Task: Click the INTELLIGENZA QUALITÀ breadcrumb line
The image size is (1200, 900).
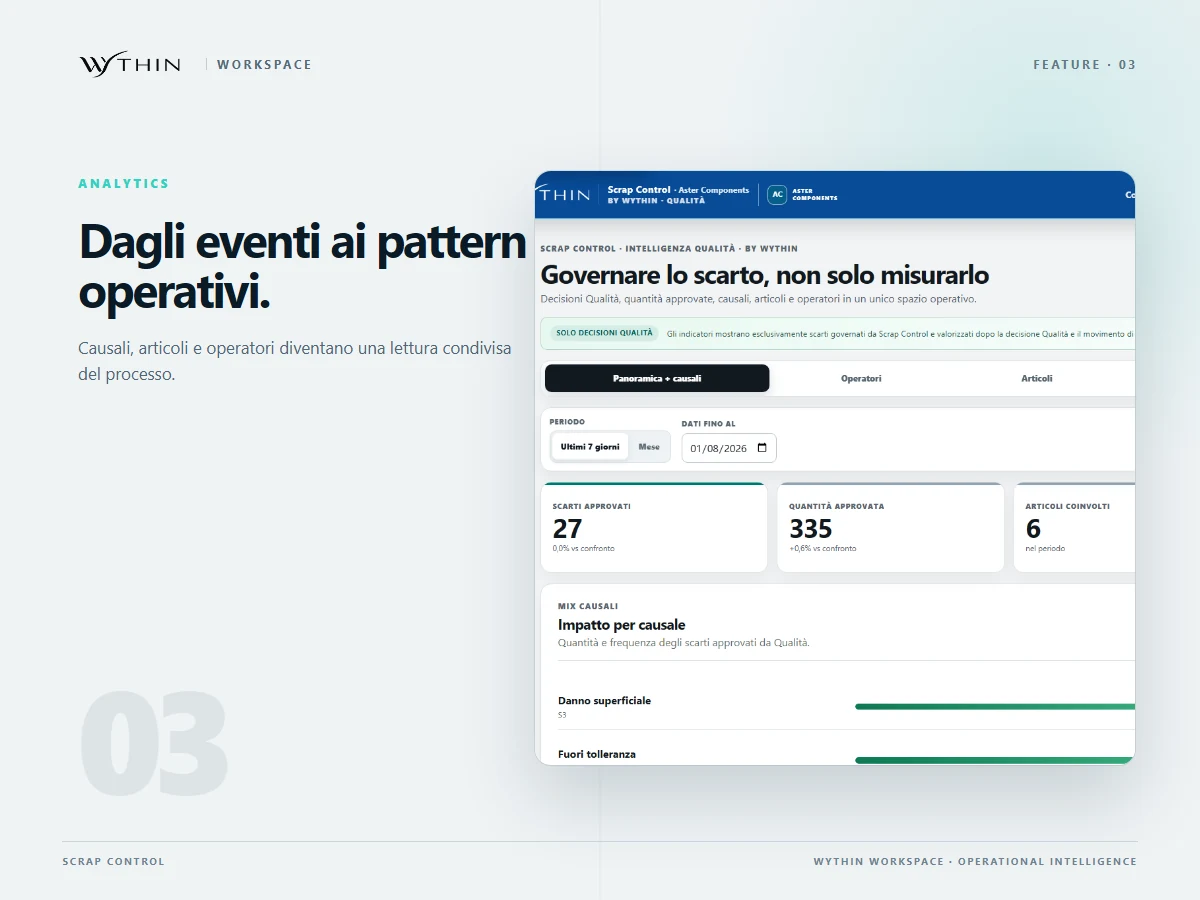Action: (x=669, y=249)
